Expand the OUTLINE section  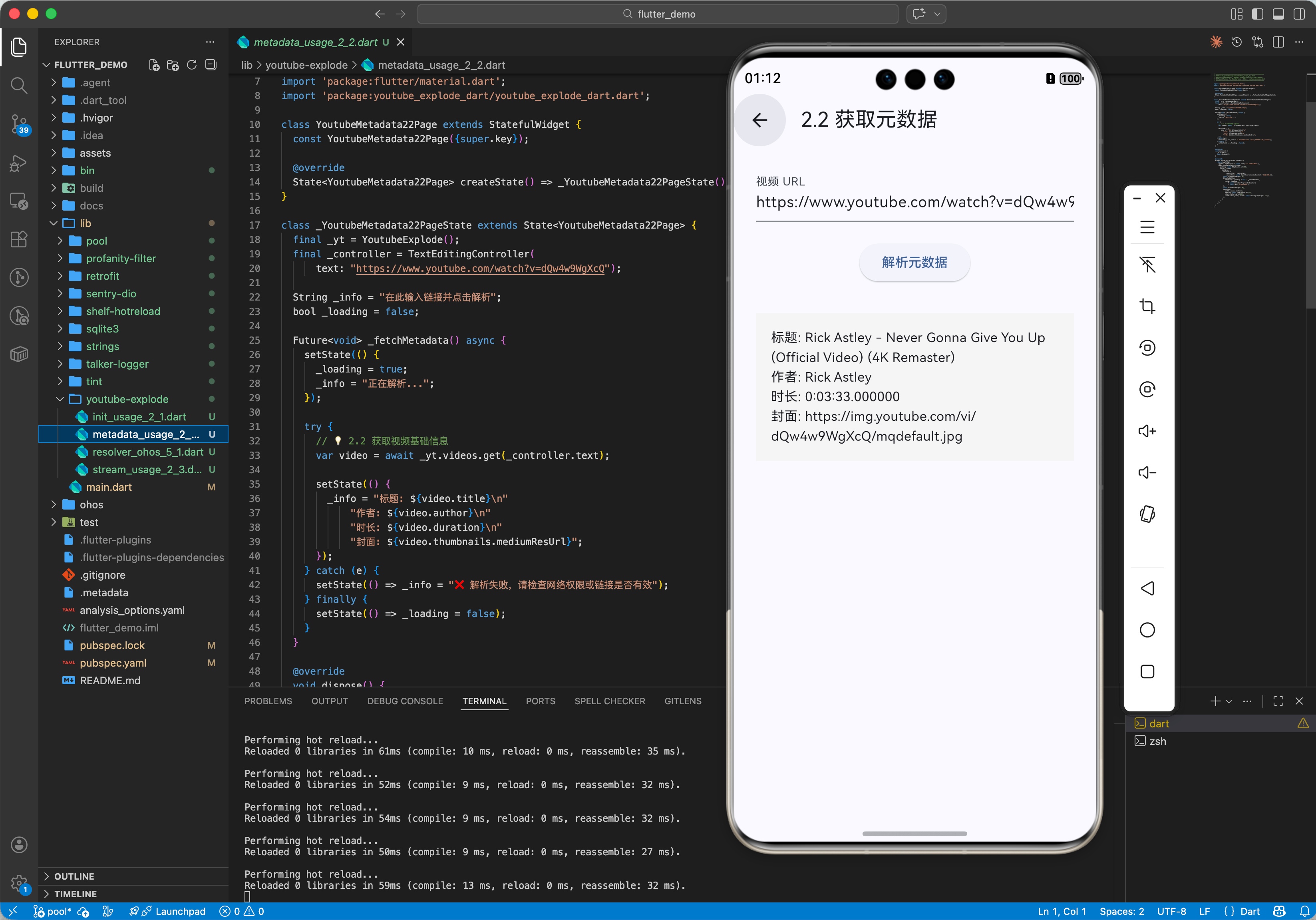point(74,876)
